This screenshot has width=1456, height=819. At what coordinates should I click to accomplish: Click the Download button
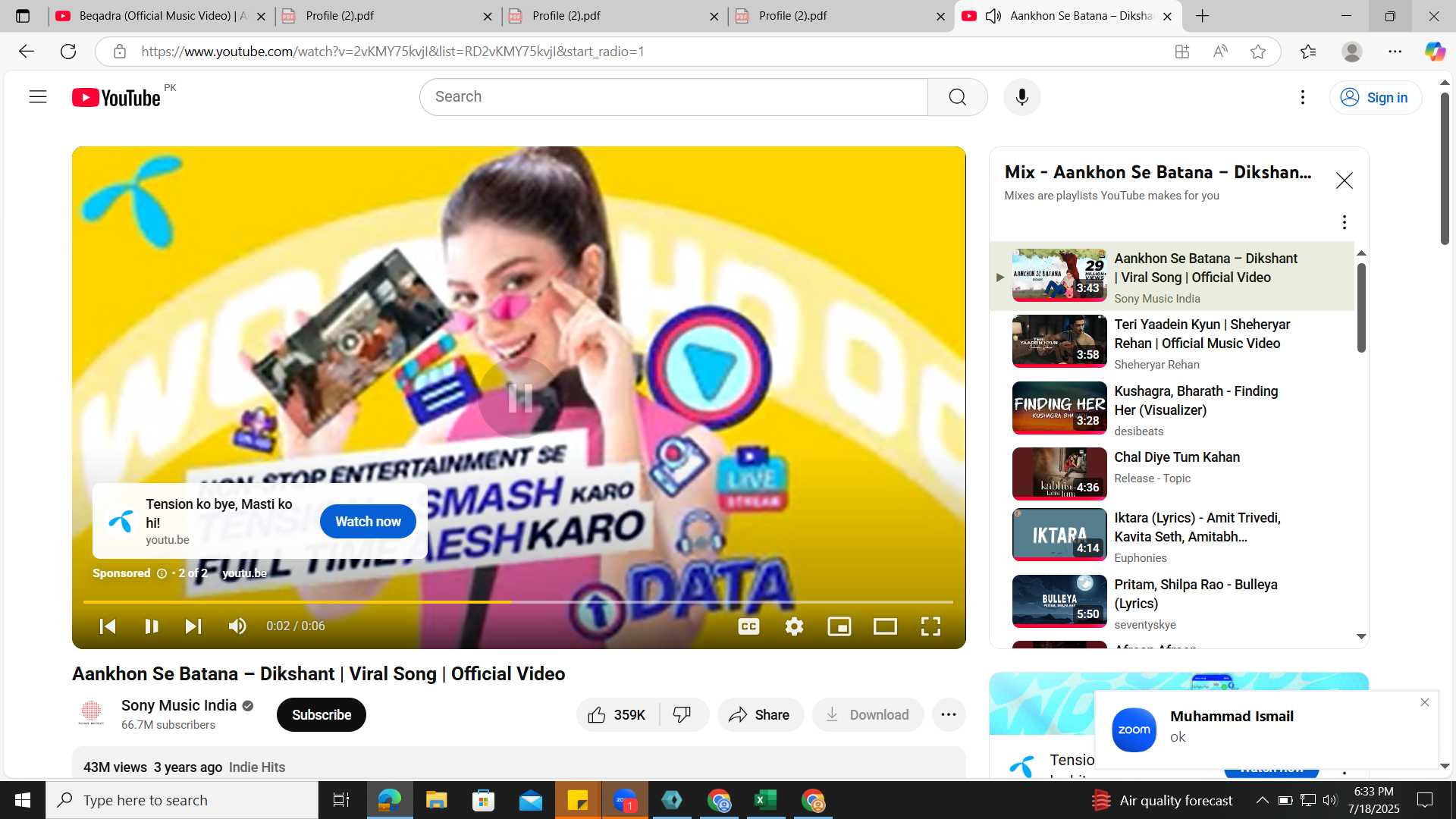(x=868, y=715)
